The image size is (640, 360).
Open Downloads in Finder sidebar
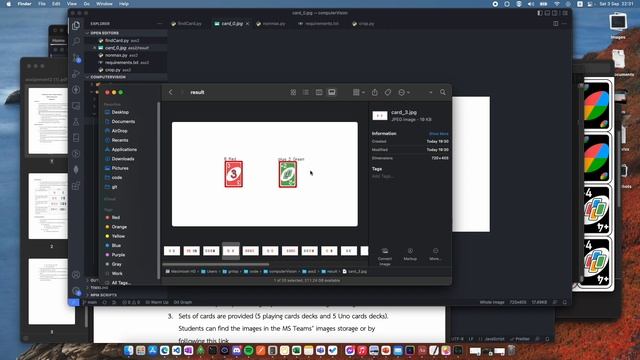click(x=123, y=159)
